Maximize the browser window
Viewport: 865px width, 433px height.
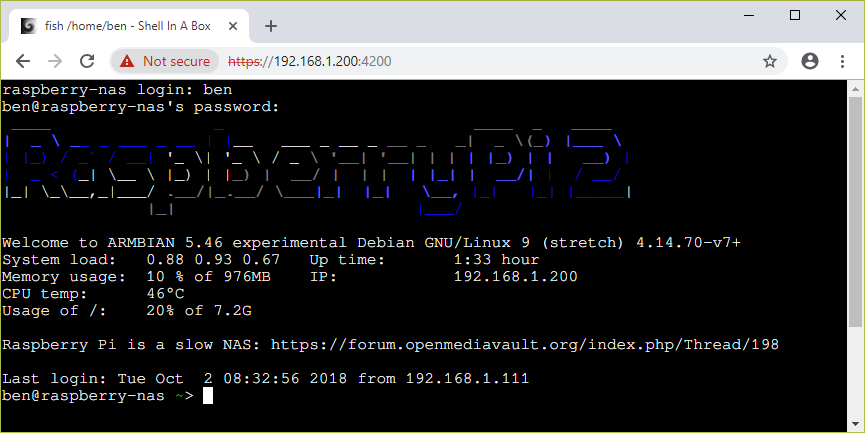(x=795, y=15)
